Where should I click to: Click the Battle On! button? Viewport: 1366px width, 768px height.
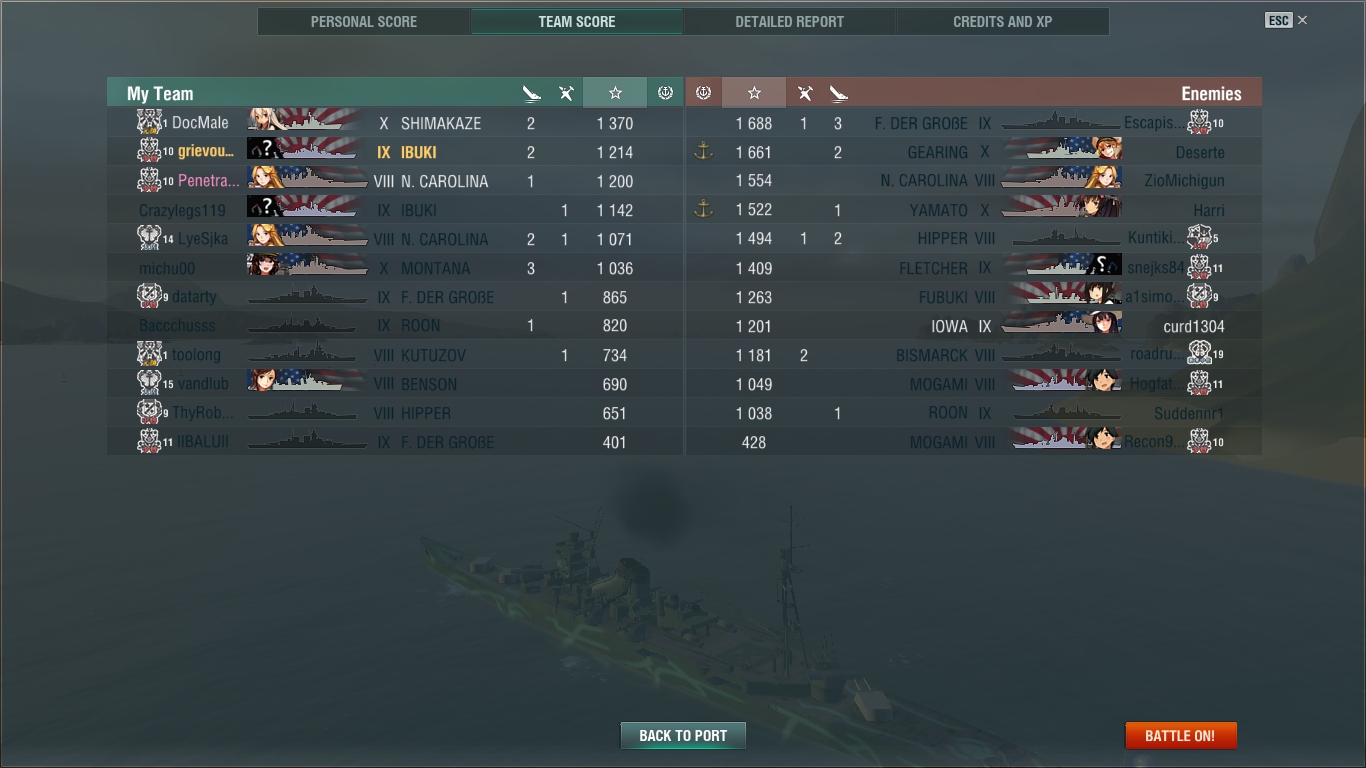coord(1180,735)
